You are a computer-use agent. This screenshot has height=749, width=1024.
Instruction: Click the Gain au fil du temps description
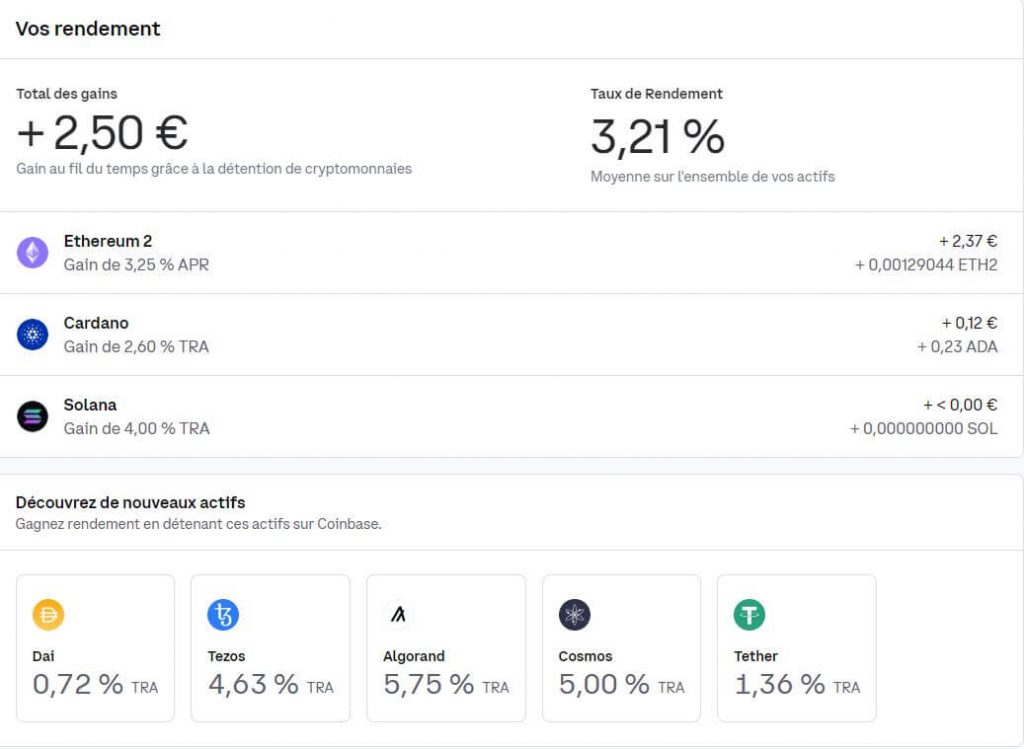click(214, 168)
